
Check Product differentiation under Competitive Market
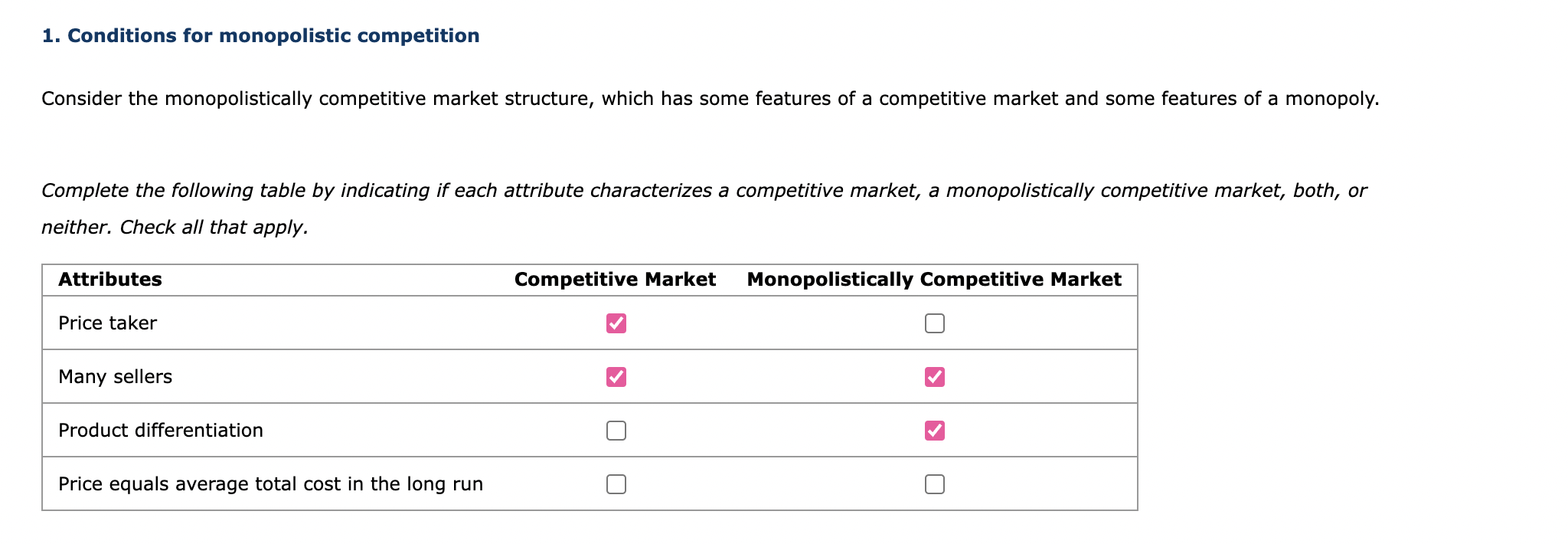pos(616,431)
